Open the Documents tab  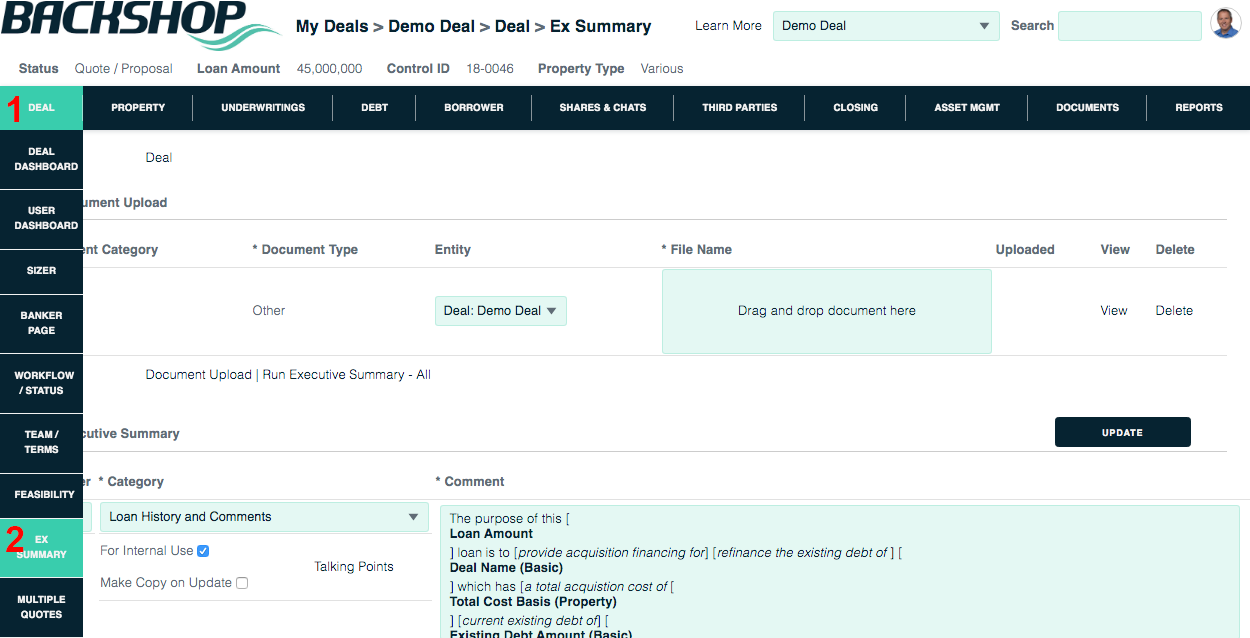click(1088, 108)
